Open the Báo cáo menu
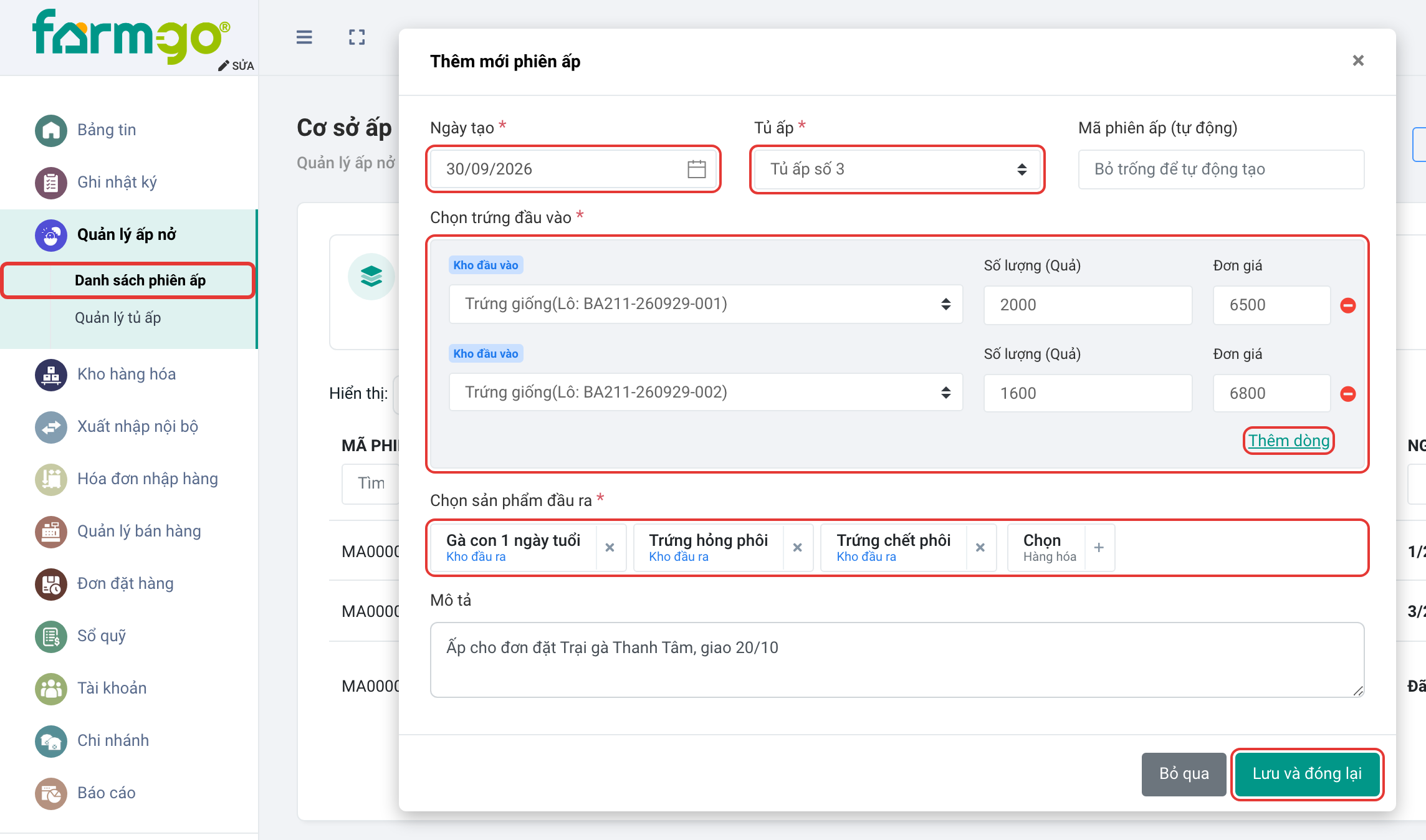This screenshot has width=1426, height=840. pyautogui.click(x=107, y=793)
